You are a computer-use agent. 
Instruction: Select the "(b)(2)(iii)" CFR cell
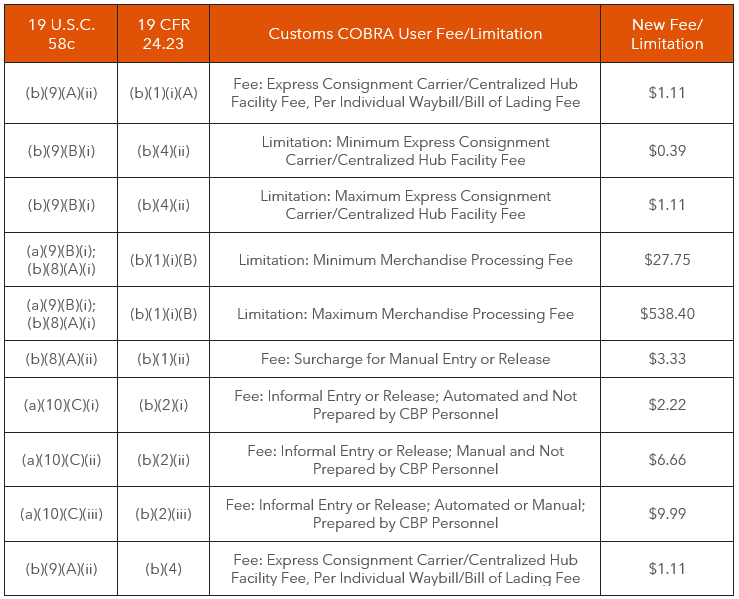[164, 514]
